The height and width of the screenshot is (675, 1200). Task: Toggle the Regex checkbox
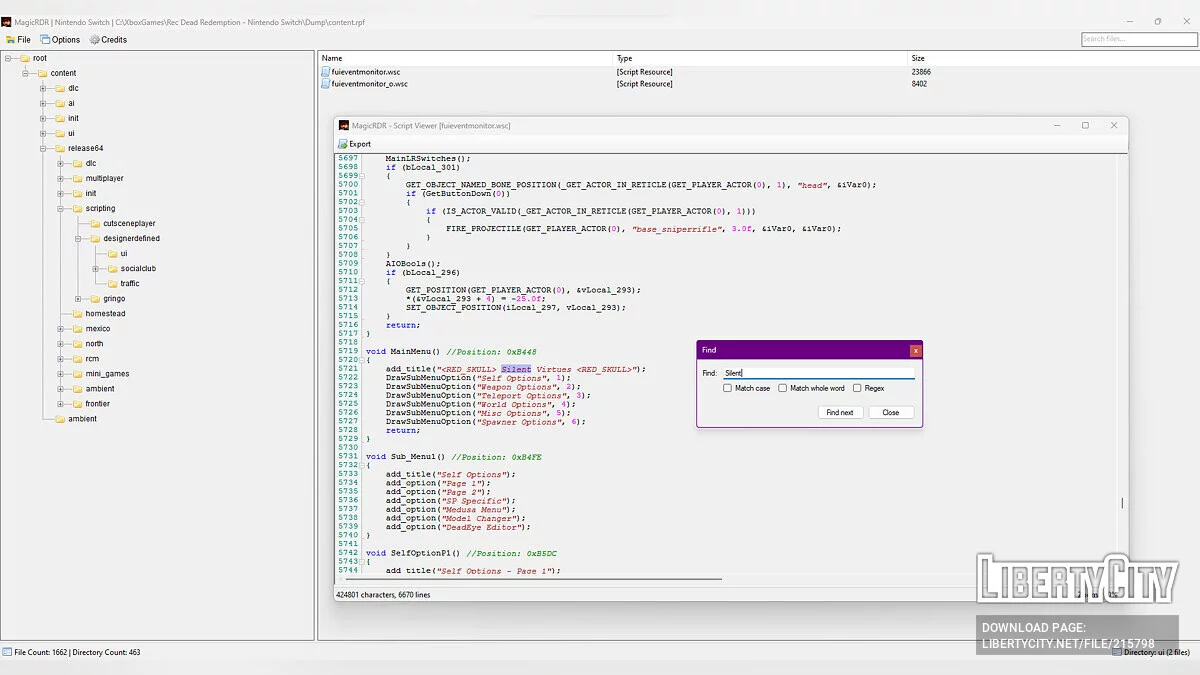857,388
